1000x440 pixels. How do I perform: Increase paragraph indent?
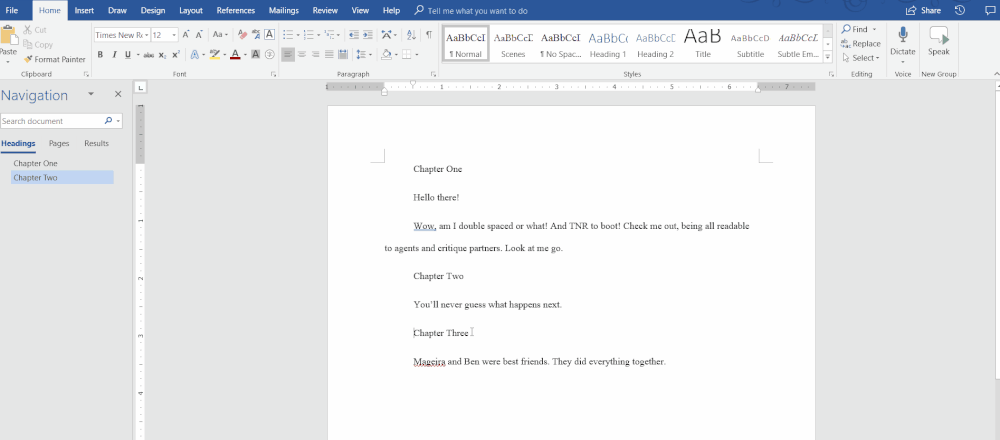(x=368, y=35)
